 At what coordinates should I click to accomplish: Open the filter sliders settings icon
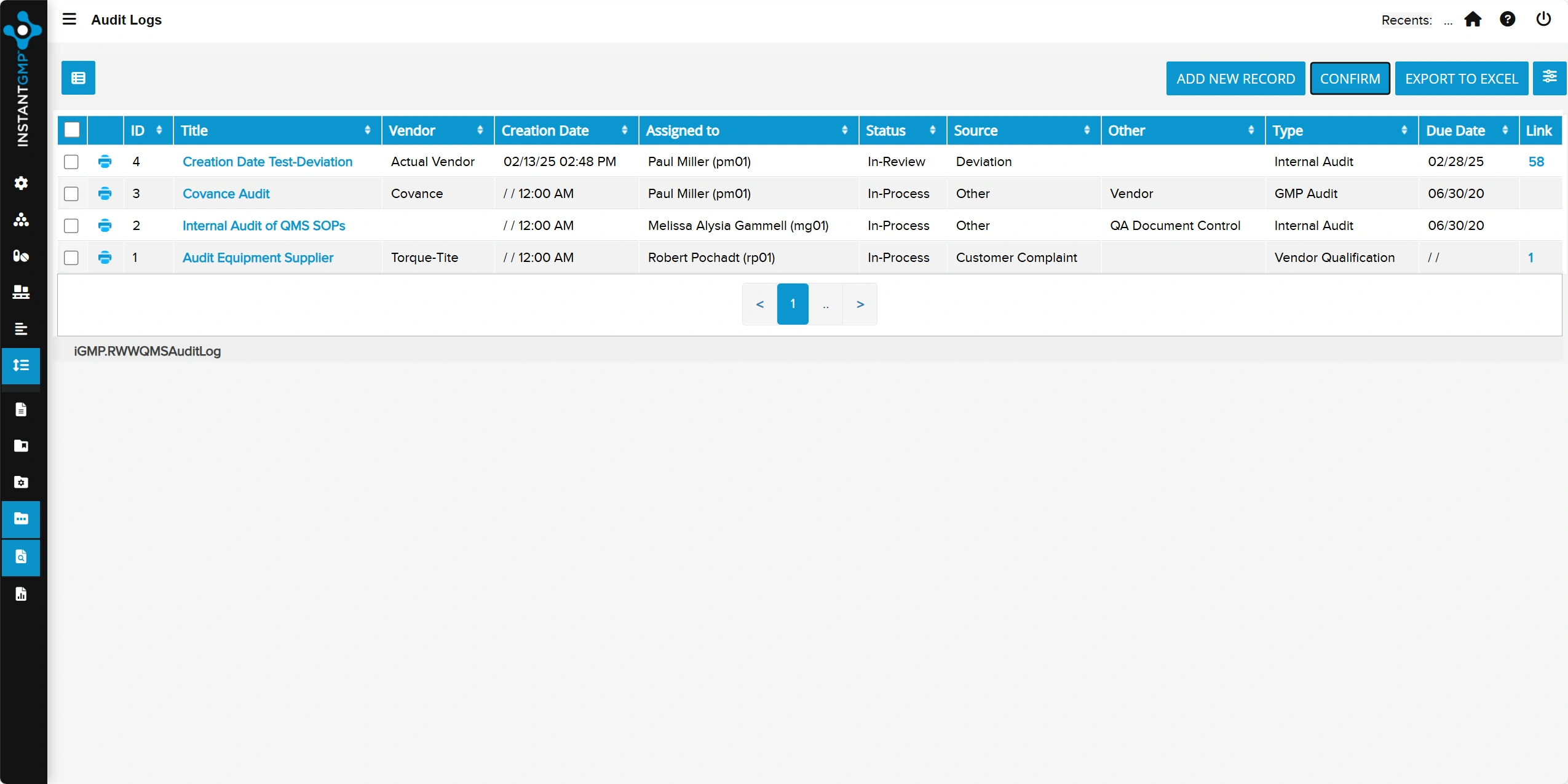click(1549, 77)
